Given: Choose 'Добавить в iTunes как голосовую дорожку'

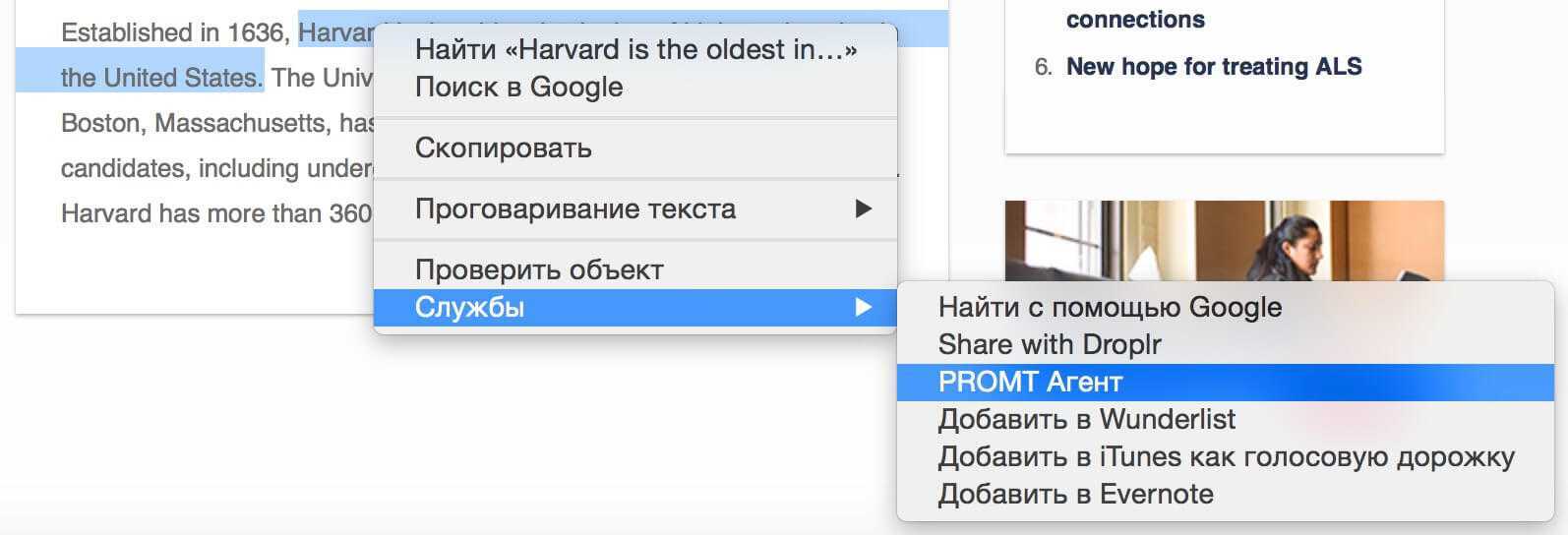Looking at the screenshot, I should coord(1226,456).
